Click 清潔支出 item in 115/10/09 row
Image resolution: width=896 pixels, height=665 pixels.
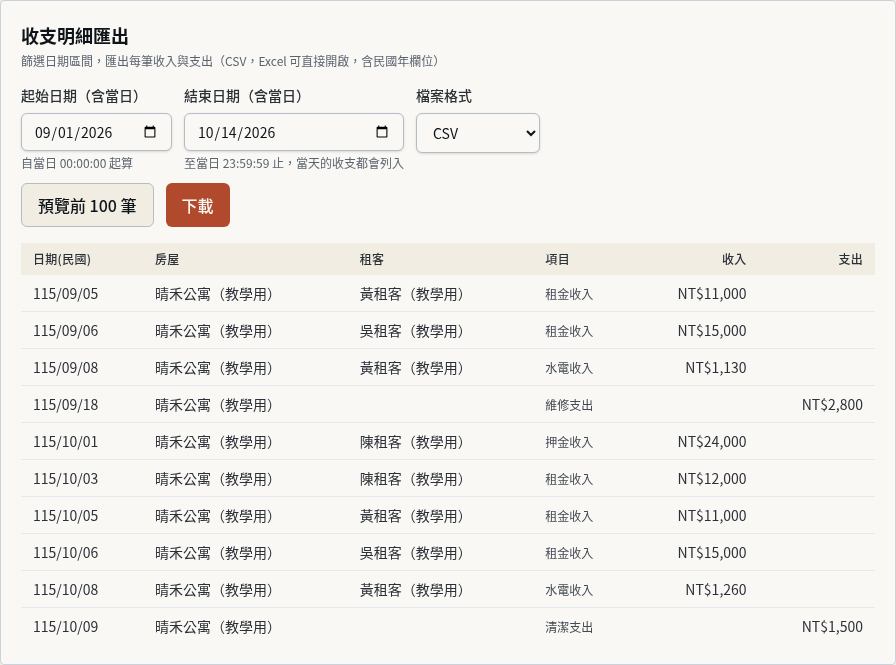tap(569, 627)
